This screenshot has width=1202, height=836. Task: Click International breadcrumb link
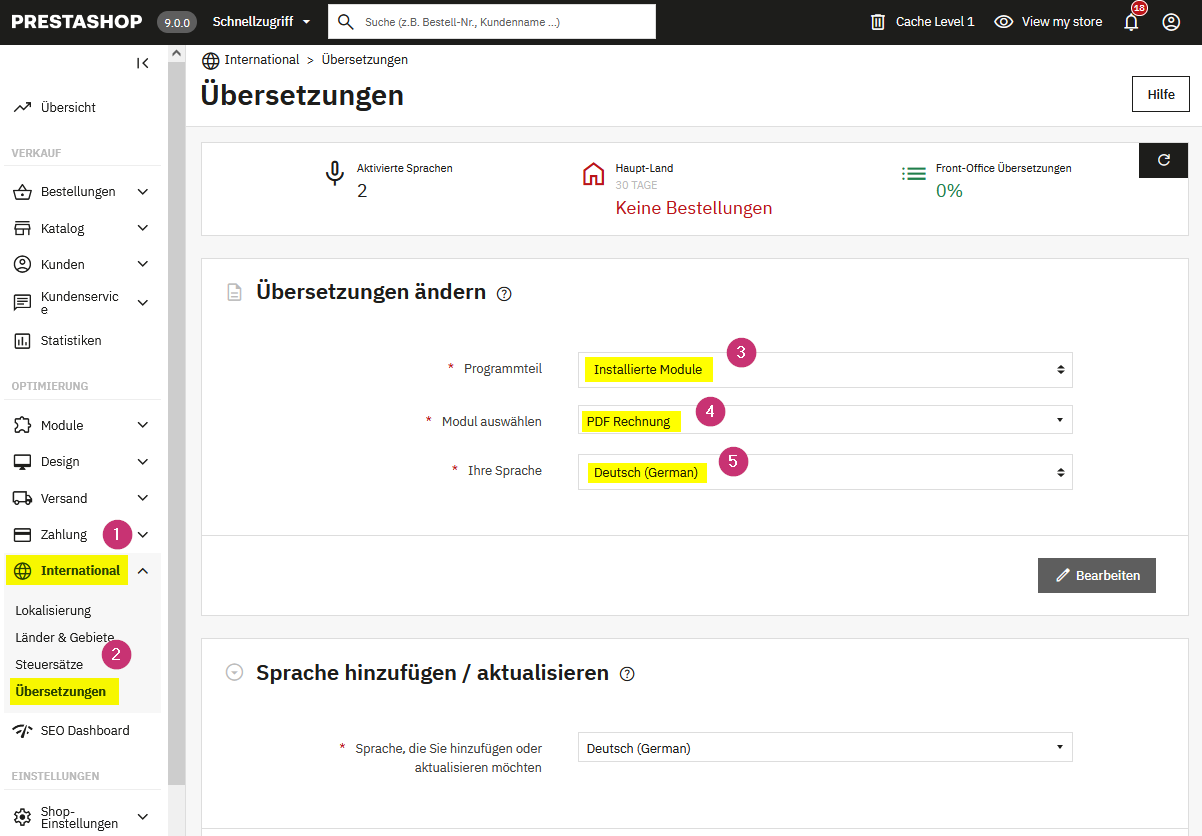click(x=262, y=60)
